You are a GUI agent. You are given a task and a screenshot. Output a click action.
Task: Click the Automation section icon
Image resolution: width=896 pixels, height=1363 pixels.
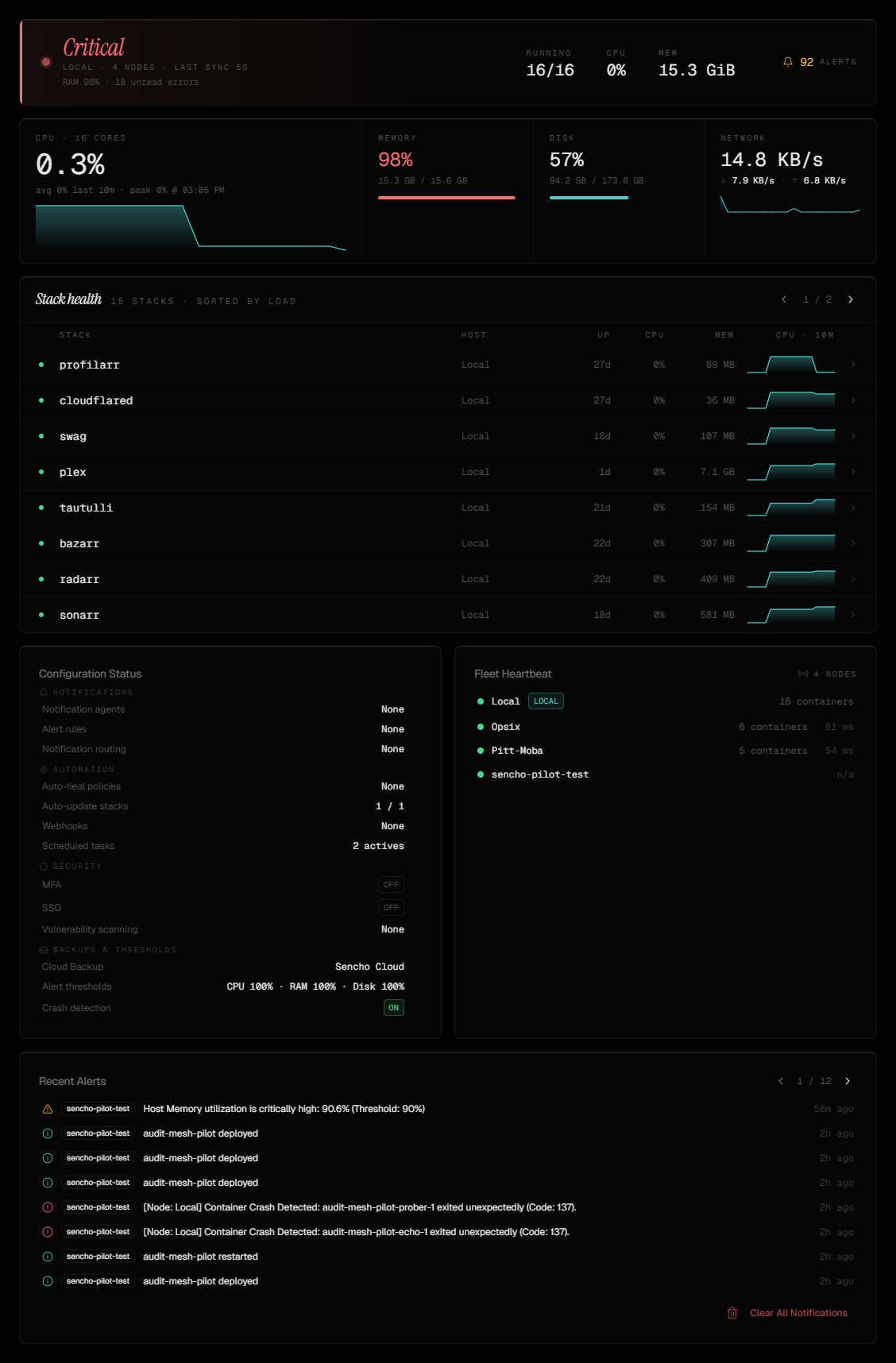pos(44,770)
